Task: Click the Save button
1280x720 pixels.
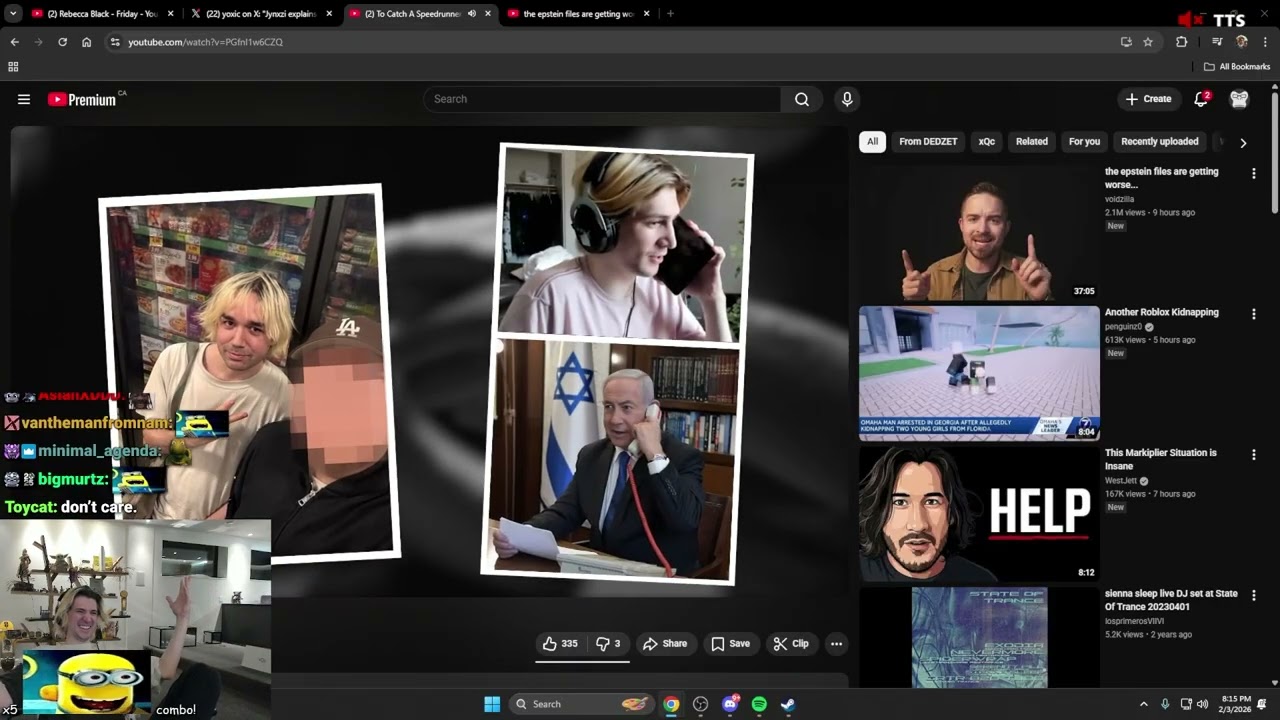Action: pos(730,644)
